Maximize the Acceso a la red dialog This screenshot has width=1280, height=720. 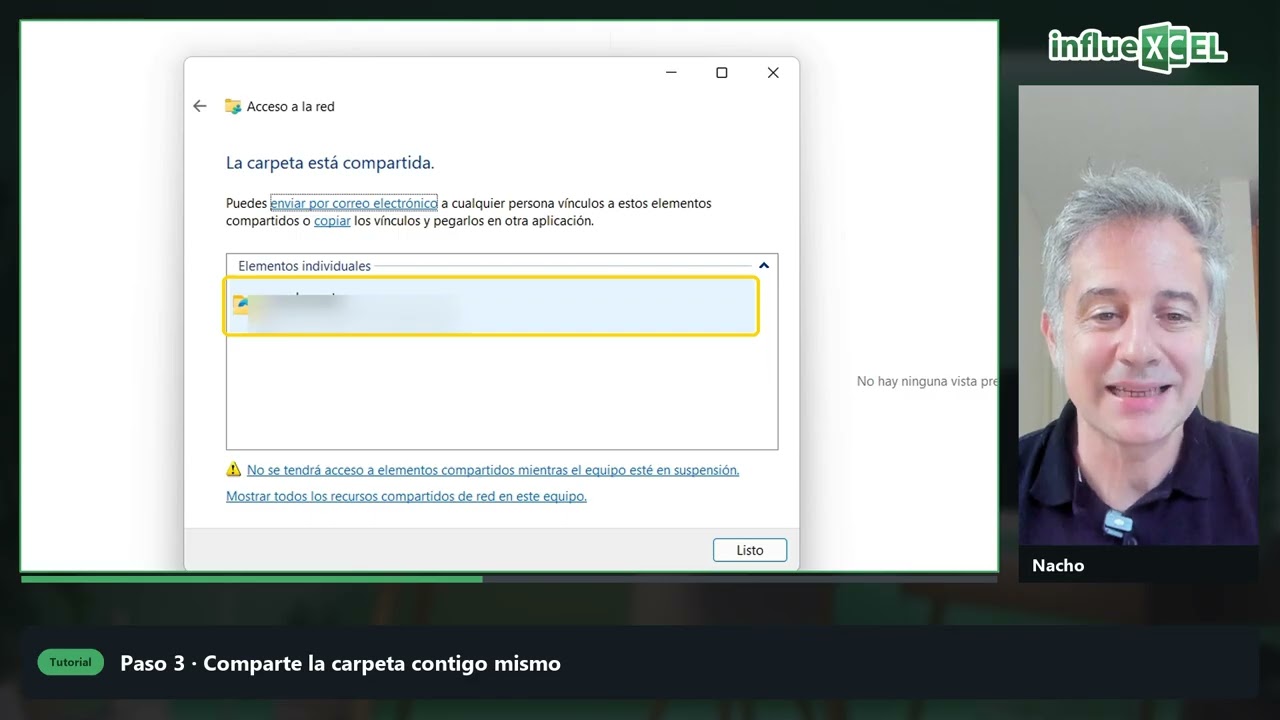(722, 73)
